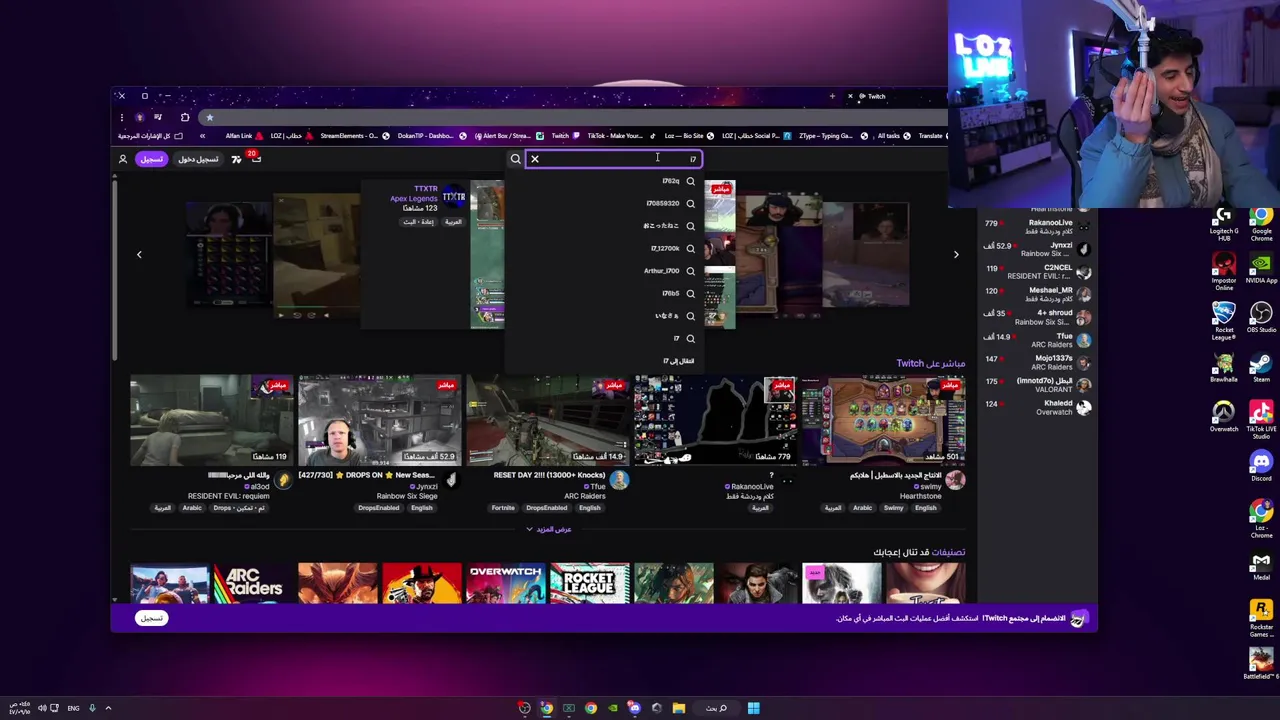Viewport: 1280px width, 720px height.
Task: Open the Rocket League category cover
Action: point(589,584)
